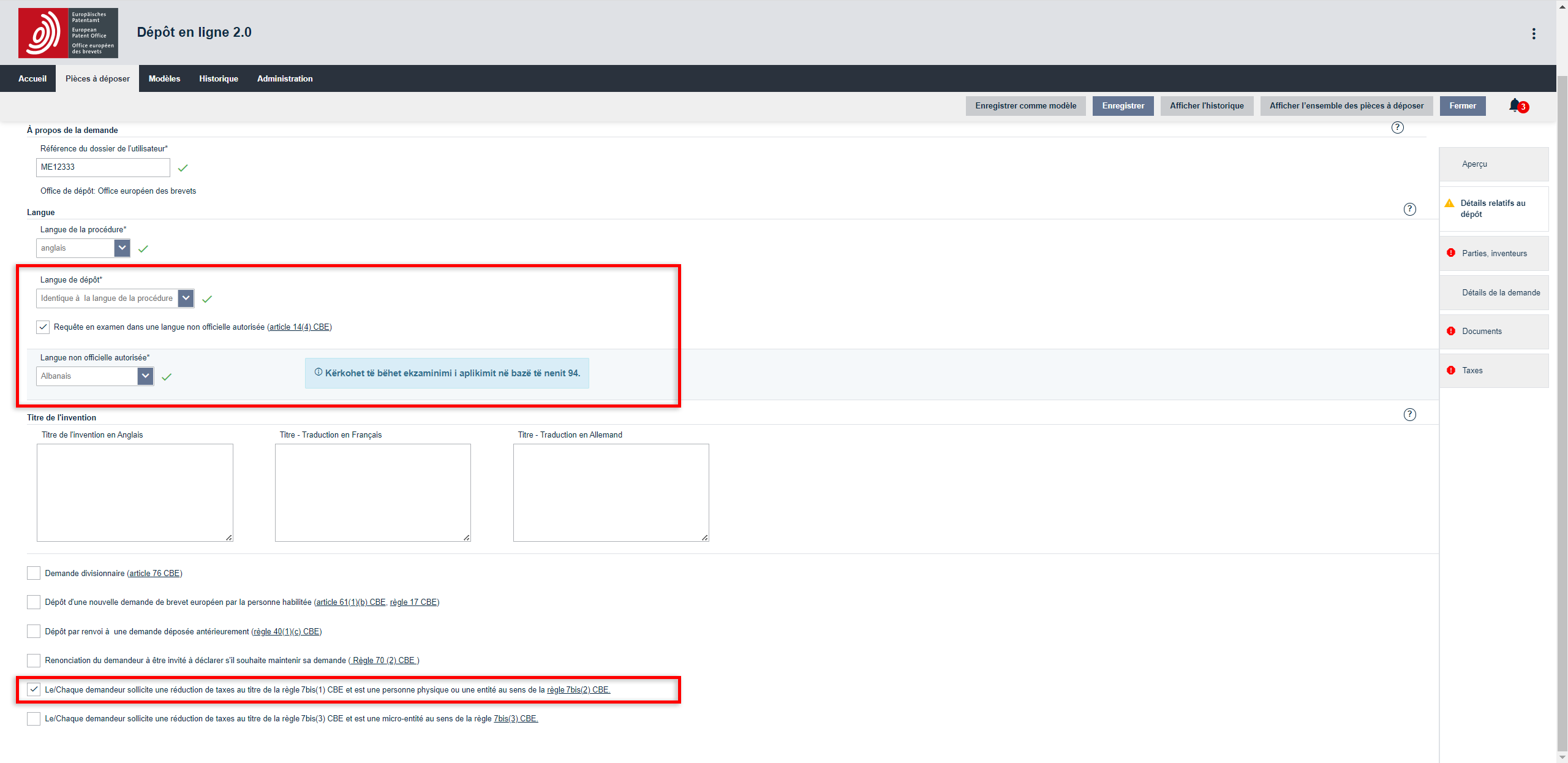
Task: Open the Historique tab
Action: pos(218,78)
